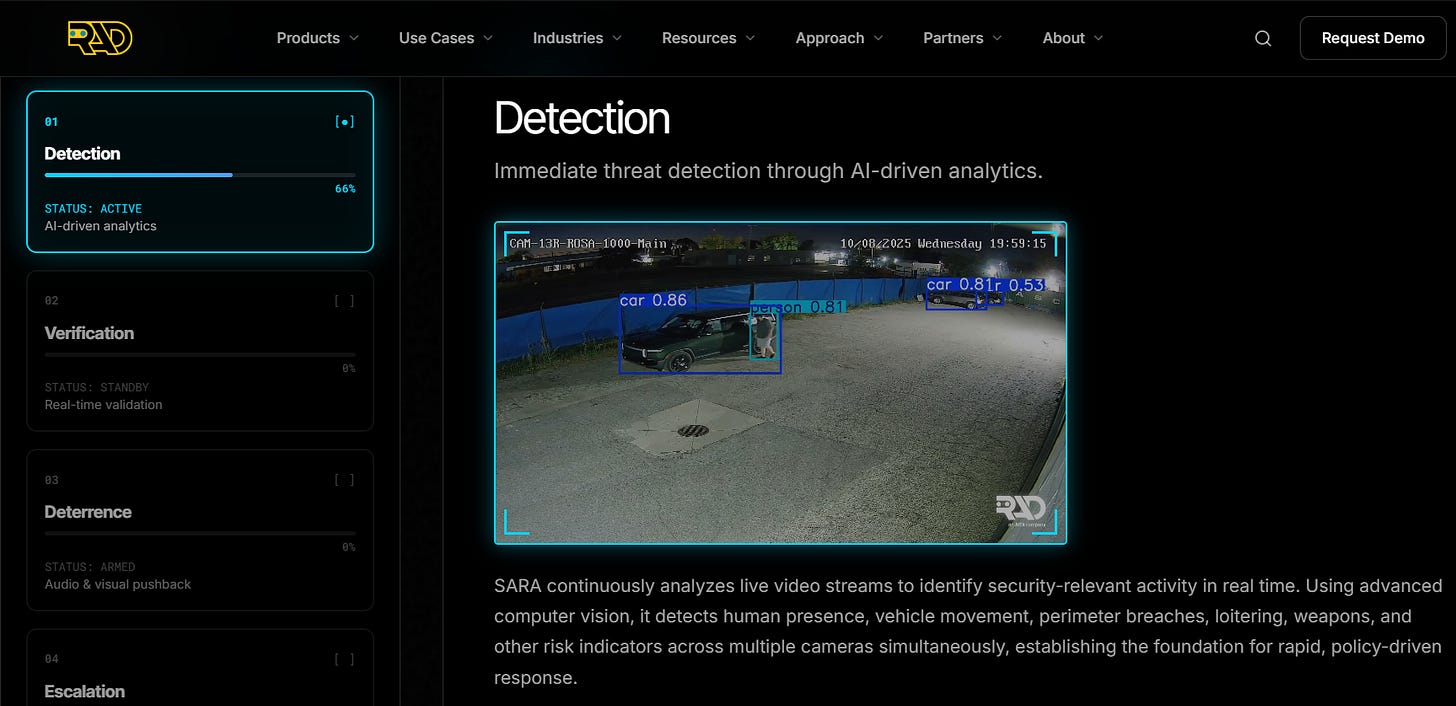The image size is (1456, 706).
Task: Expand the chevron next to Partners
Action: 997,38
